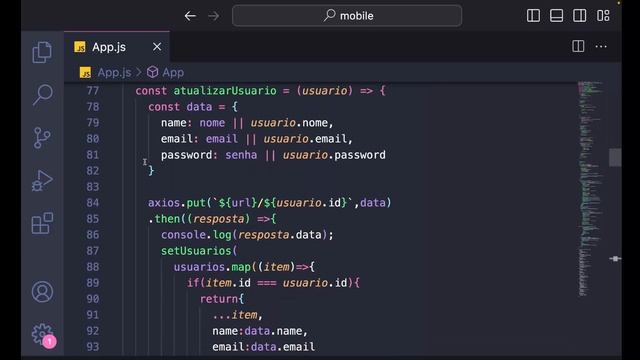Click 'name:data.name,' on line 92

tap(260, 331)
